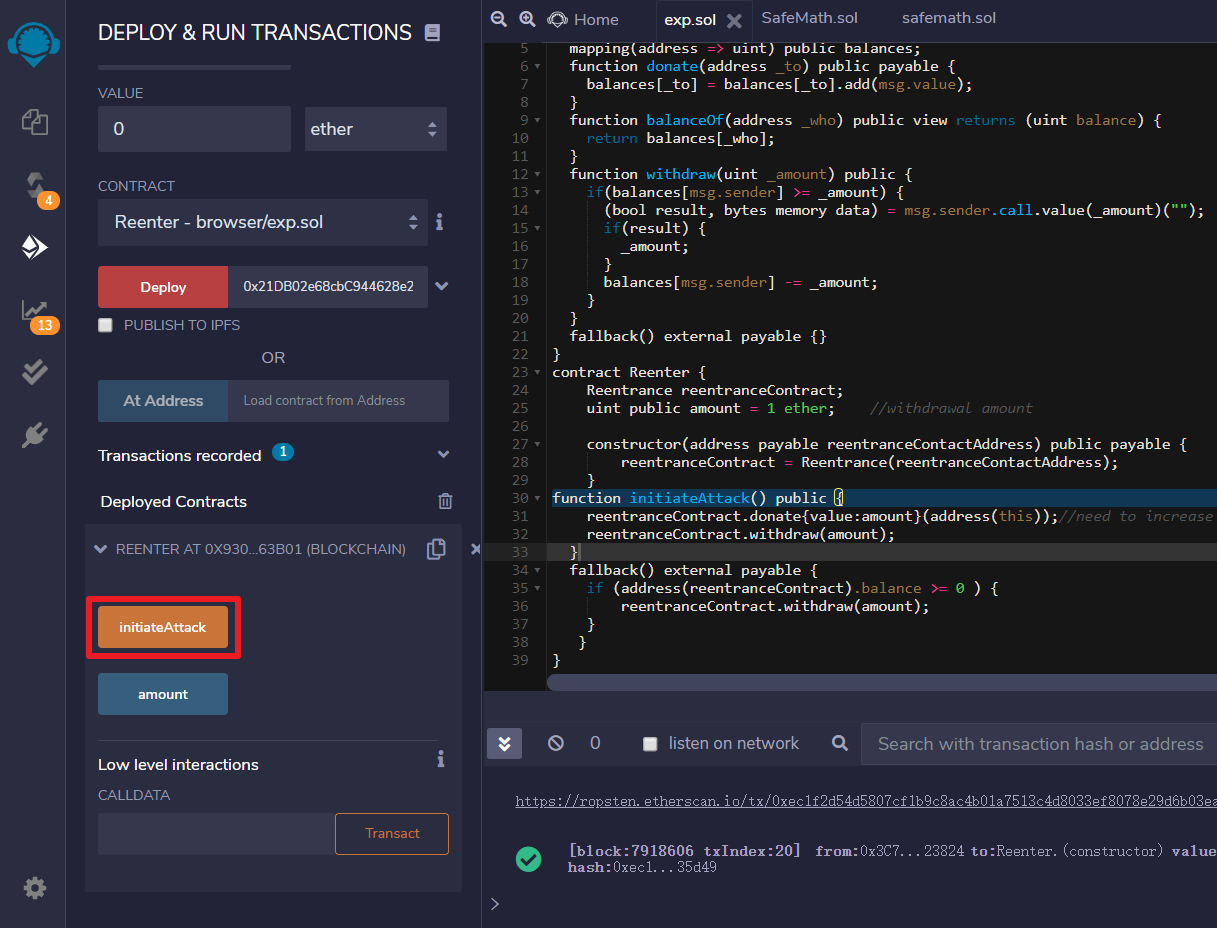Switch to the Home tab
This screenshot has width=1217, height=928.
point(584,20)
